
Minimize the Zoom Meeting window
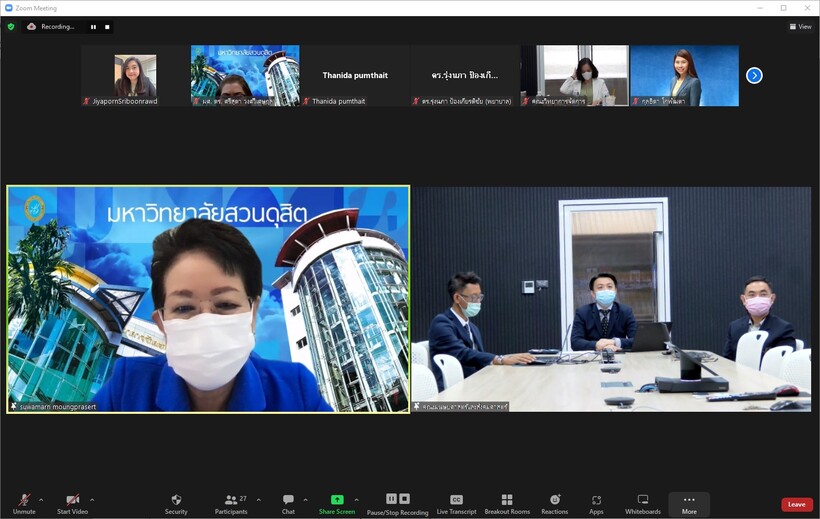coord(760,8)
